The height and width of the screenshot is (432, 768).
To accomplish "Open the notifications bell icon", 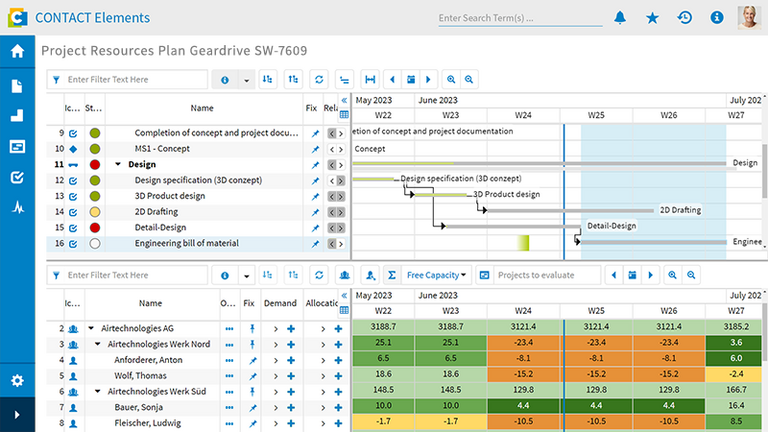I will [620, 18].
